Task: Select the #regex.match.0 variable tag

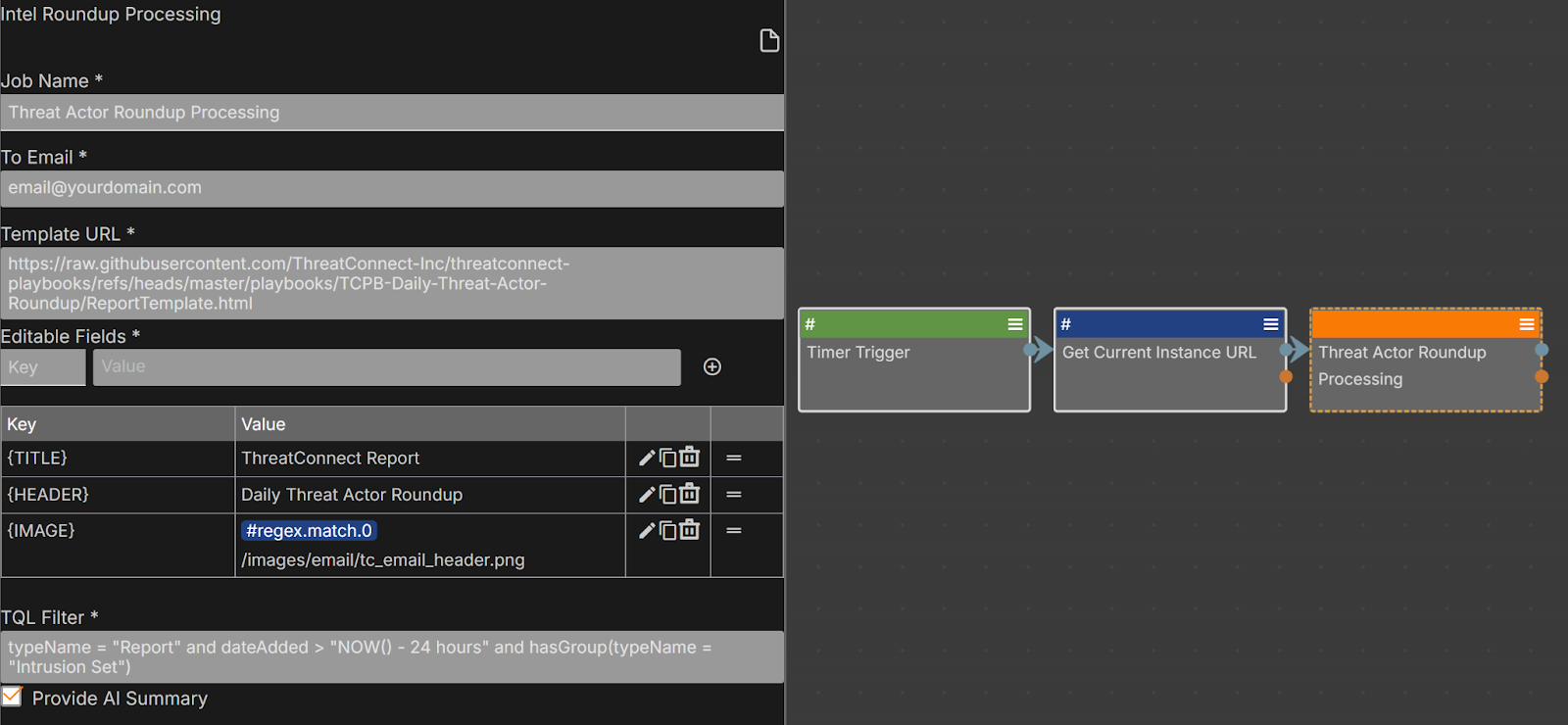Action: click(309, 531)
